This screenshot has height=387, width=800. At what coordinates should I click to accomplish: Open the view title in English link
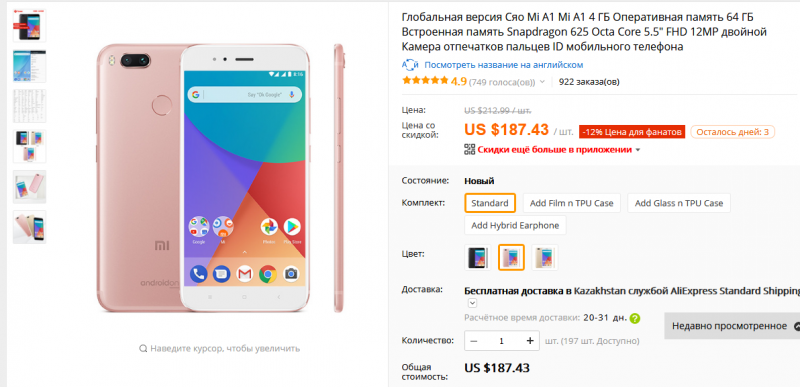[504, 65]
